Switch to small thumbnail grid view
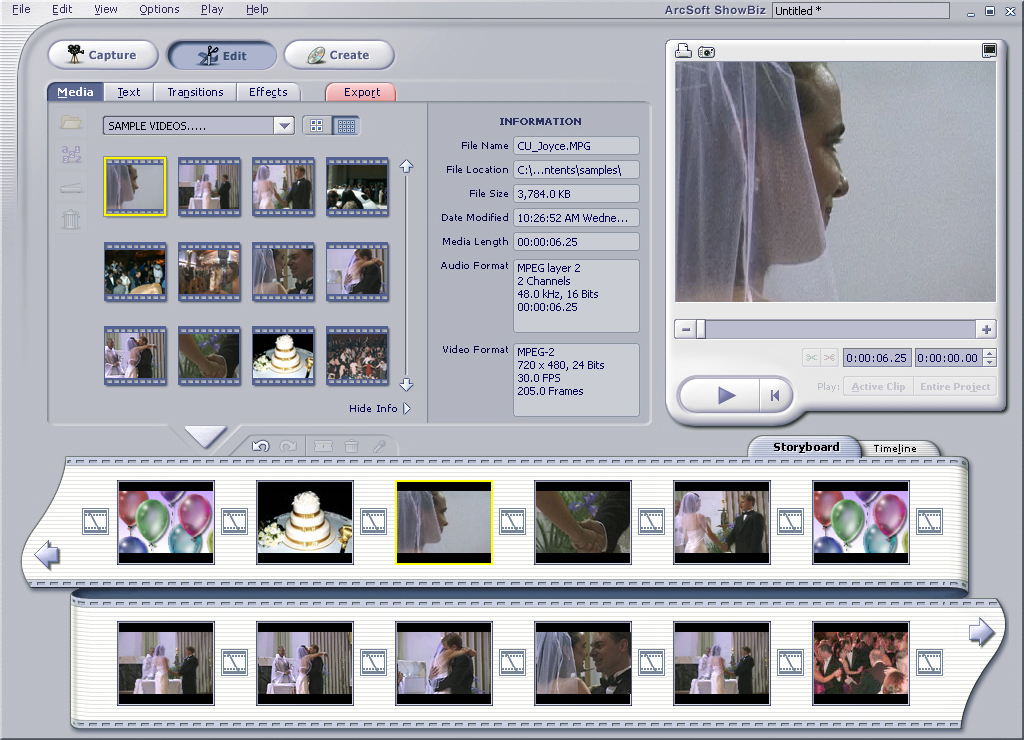 tap(346, 125)
